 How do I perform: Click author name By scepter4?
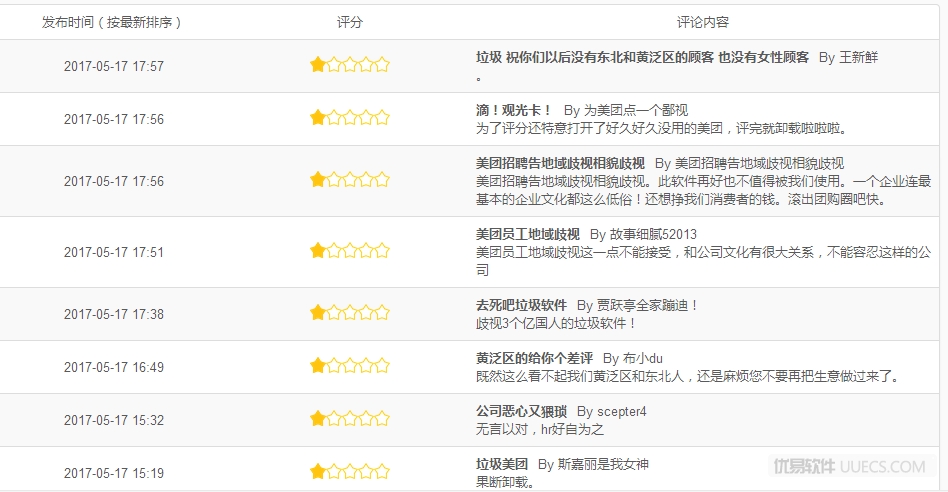tap(611, 412)
